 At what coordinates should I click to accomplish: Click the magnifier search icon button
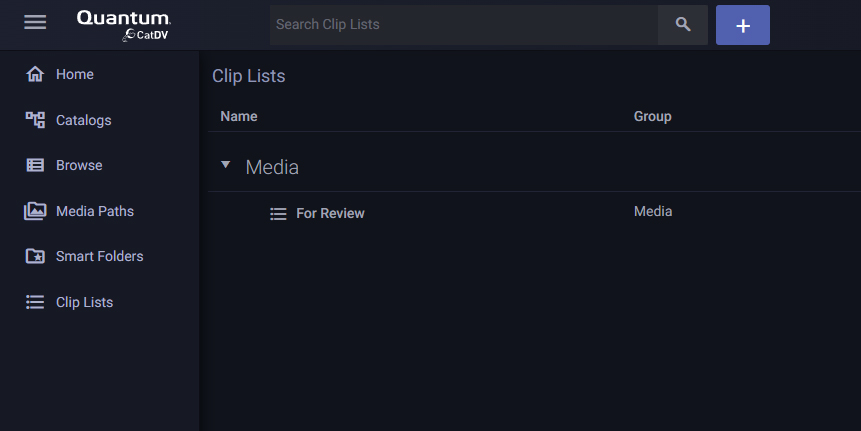tap(683, 25)
